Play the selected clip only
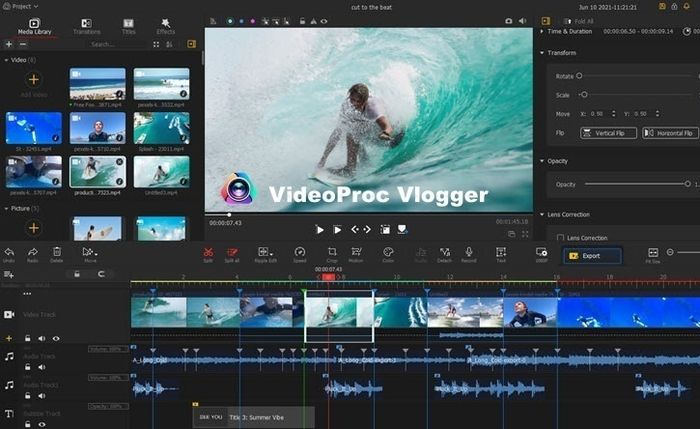 [338, 229]
